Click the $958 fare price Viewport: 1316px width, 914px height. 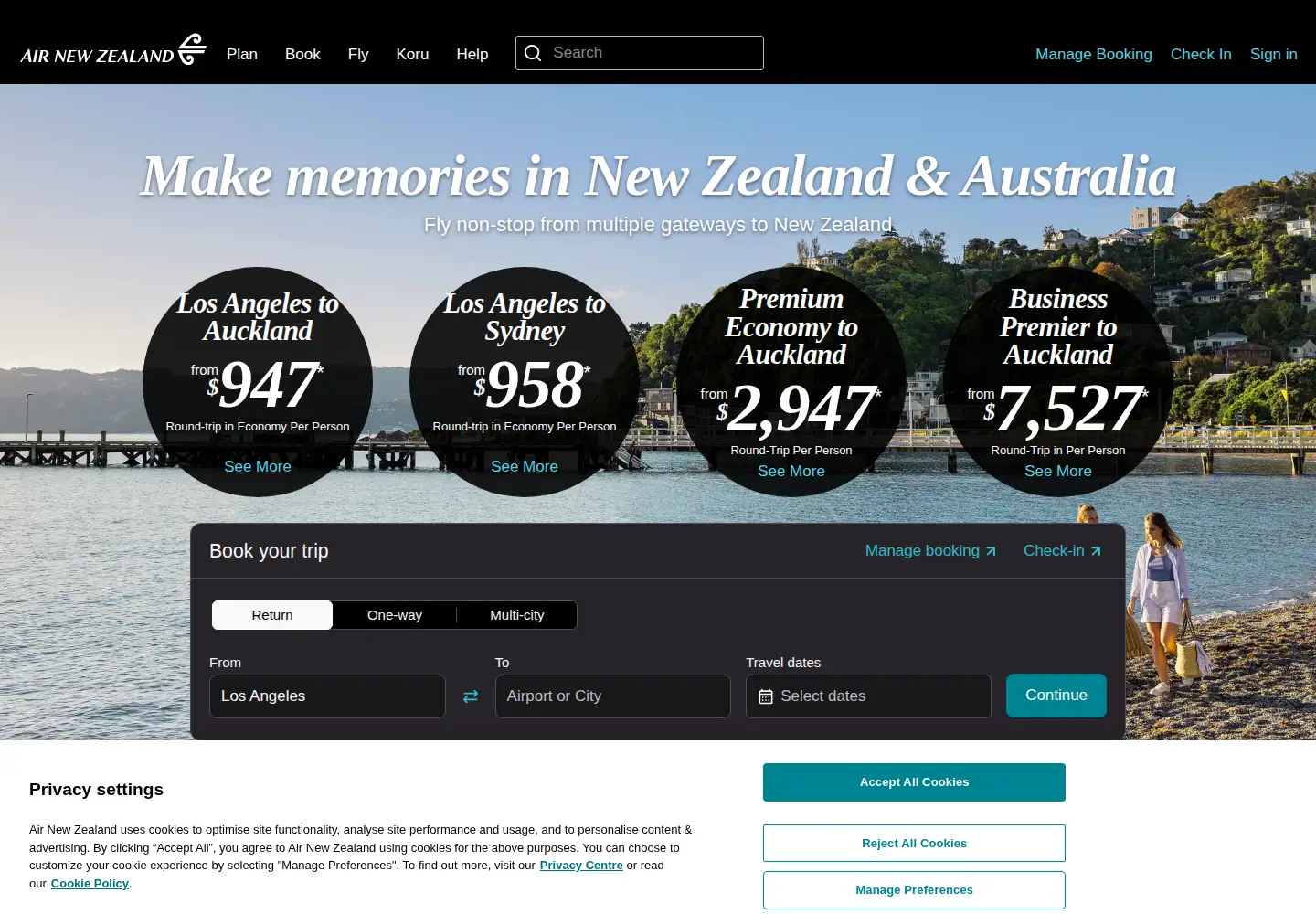532,384
